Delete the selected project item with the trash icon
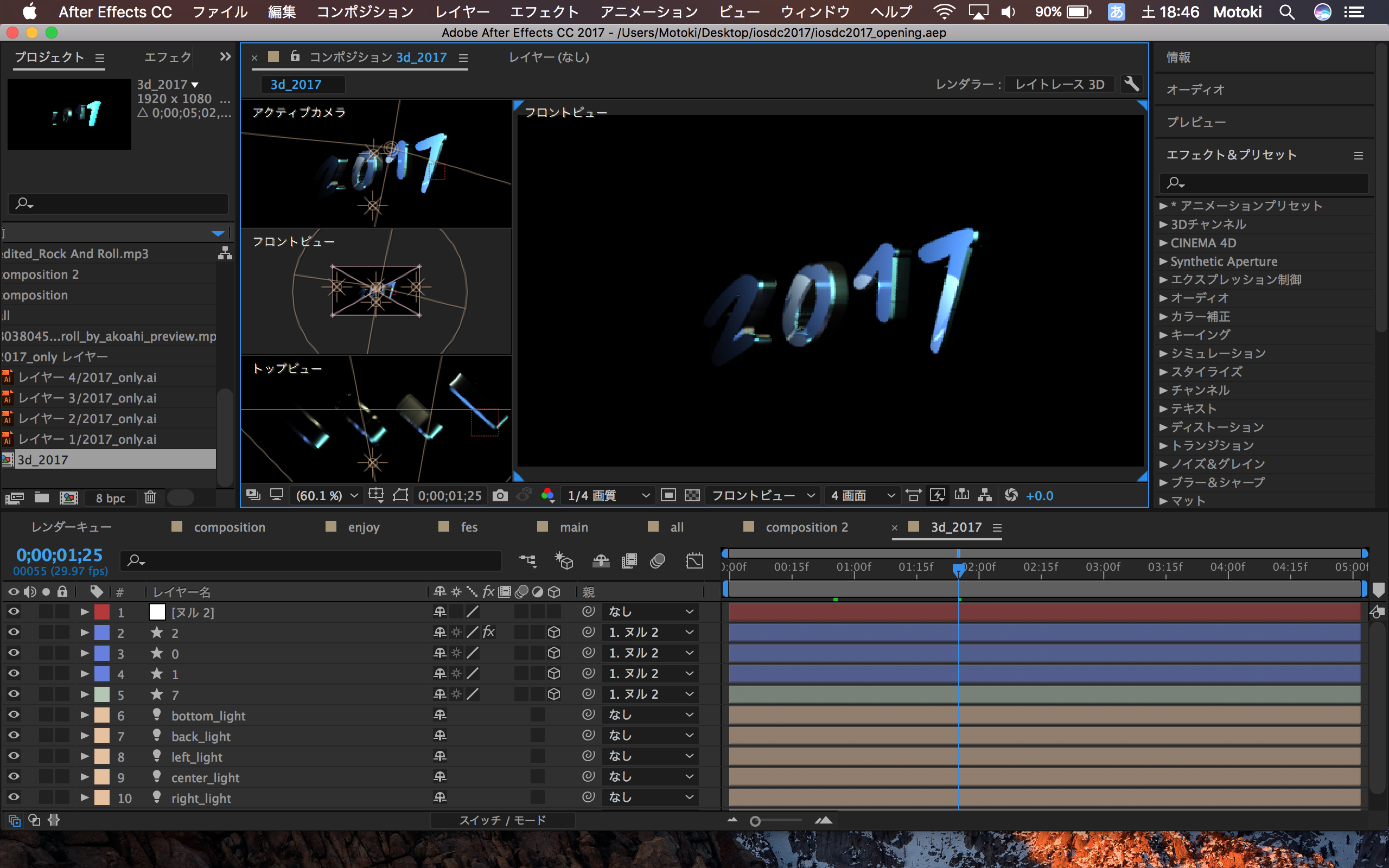 tap(150, 497)
